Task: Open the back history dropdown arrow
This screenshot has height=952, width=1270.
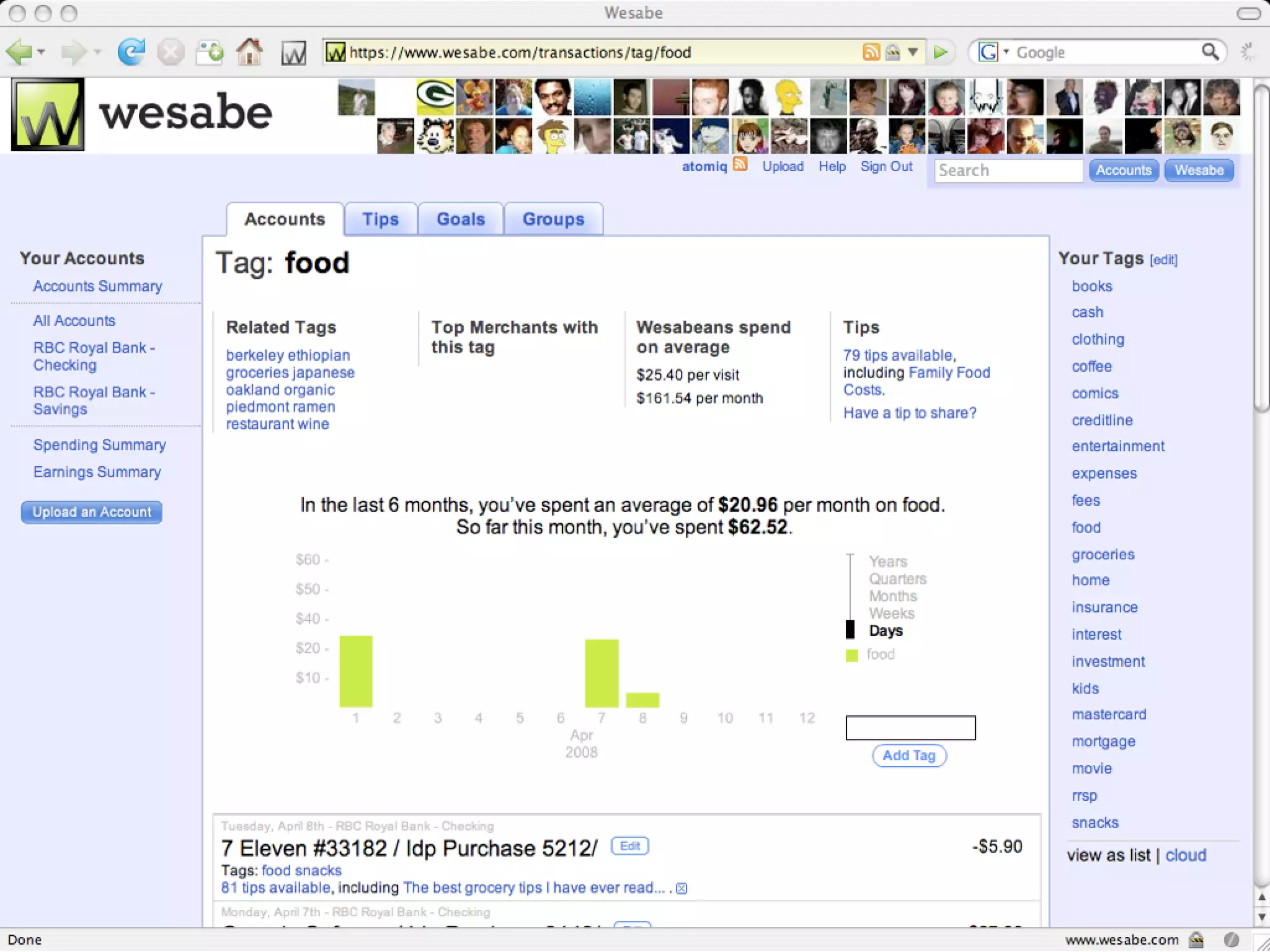Action: (x=41, y=52)
